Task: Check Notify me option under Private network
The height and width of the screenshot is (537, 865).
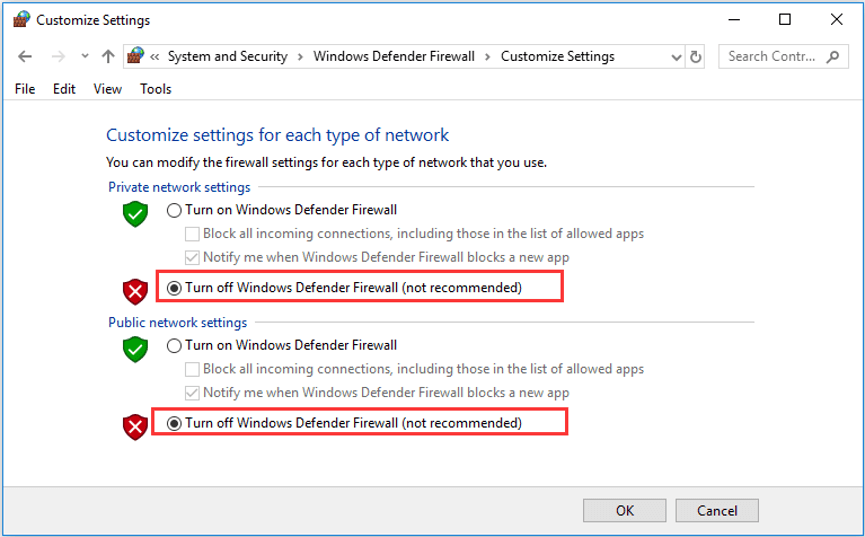Action: click(192, 258)
